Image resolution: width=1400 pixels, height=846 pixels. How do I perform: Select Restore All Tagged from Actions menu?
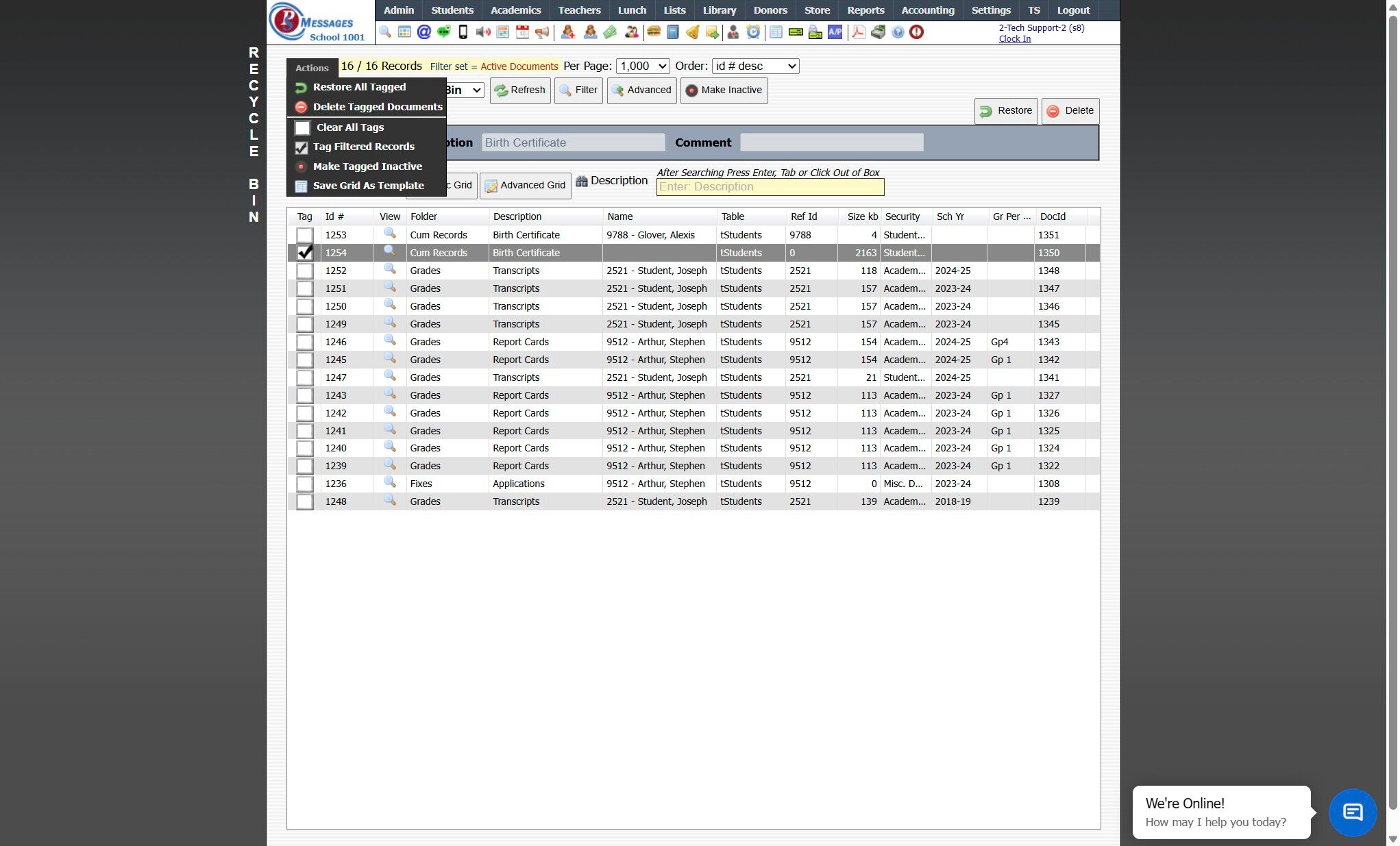359,87
